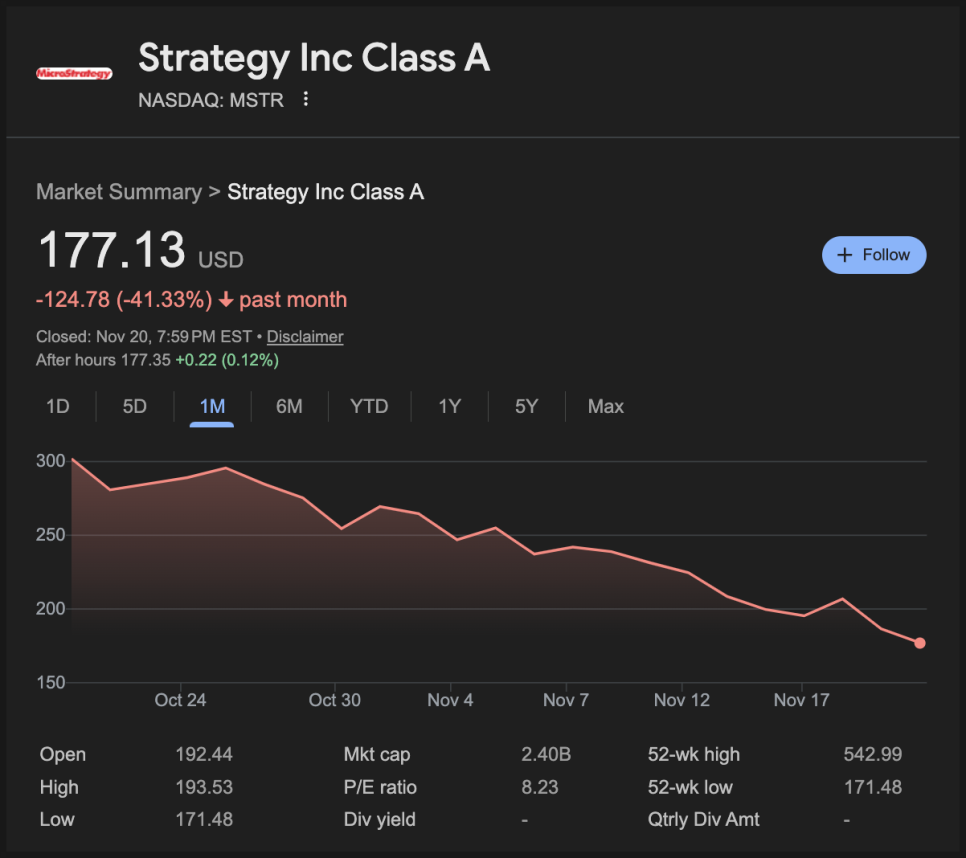This screenshot has height=858, width=966.
Task: Click the downward arrow price-change icon
Action: tap(226, 300)
